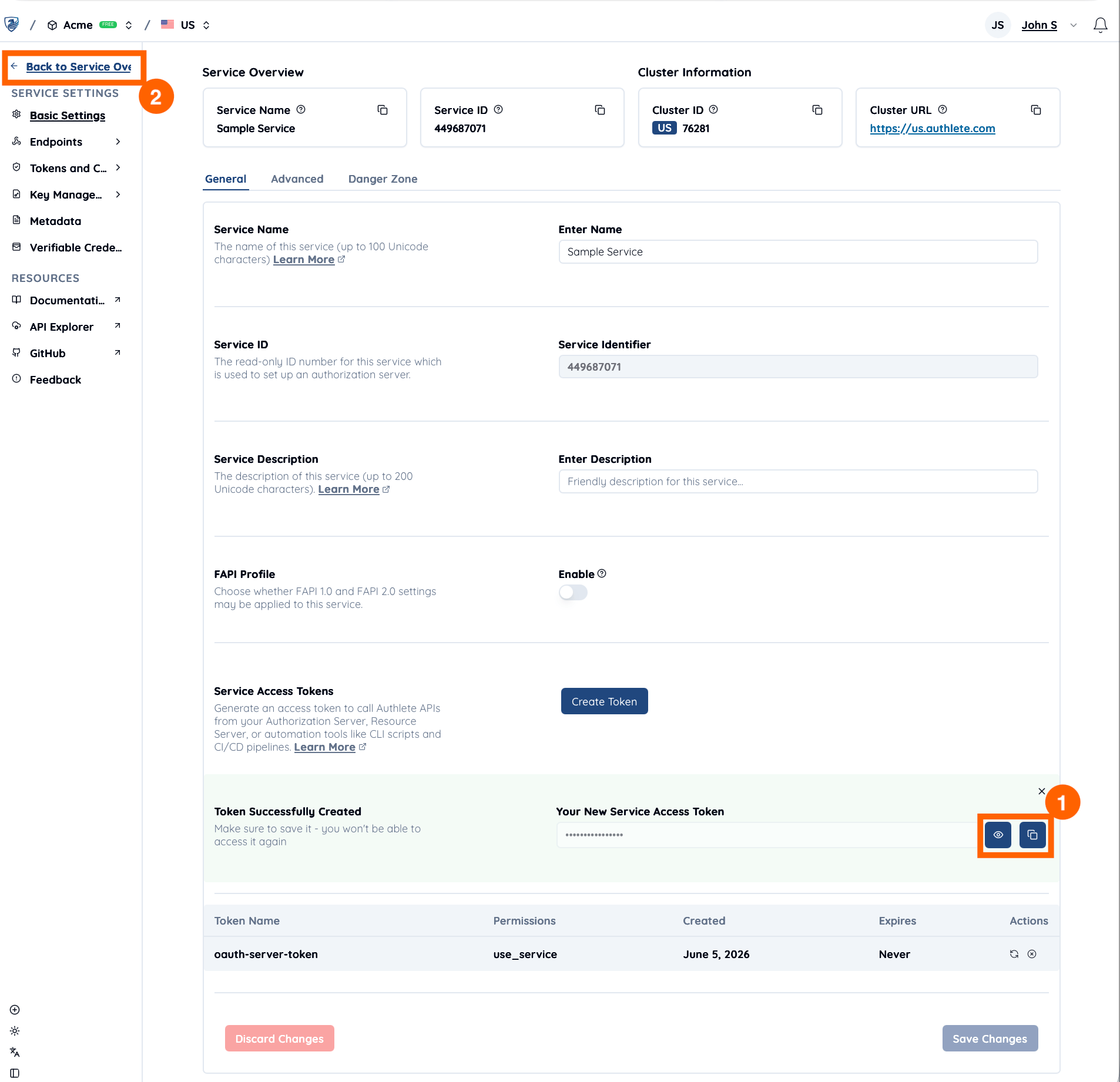
Task: Click the Expires column header
Action: pos(898,920)
